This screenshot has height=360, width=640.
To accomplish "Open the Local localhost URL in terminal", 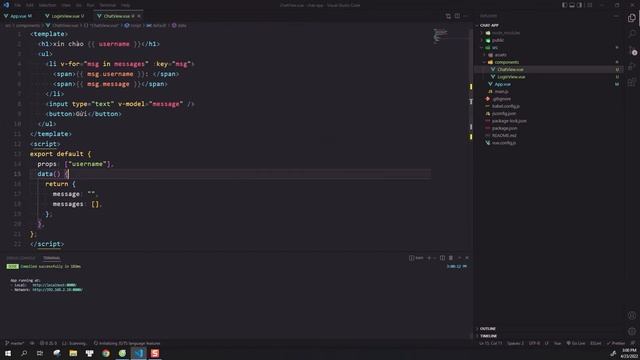I will (54, 285).
